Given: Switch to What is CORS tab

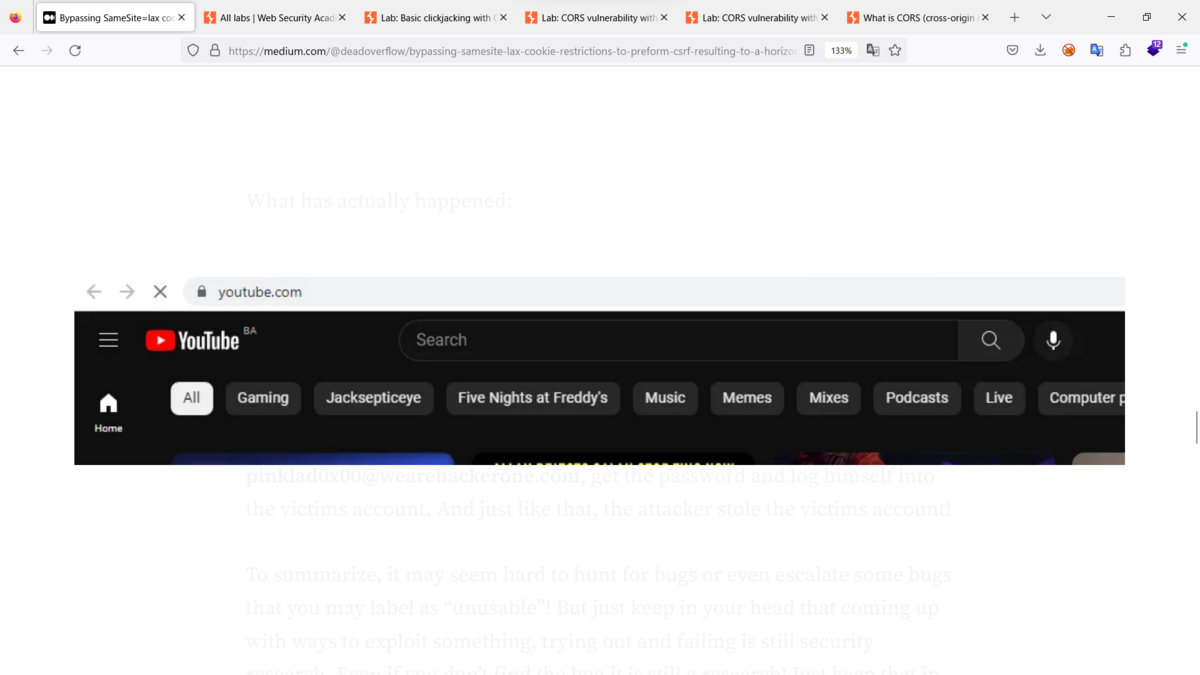Looking at the screenshot, I should click(x=917, y=17).
